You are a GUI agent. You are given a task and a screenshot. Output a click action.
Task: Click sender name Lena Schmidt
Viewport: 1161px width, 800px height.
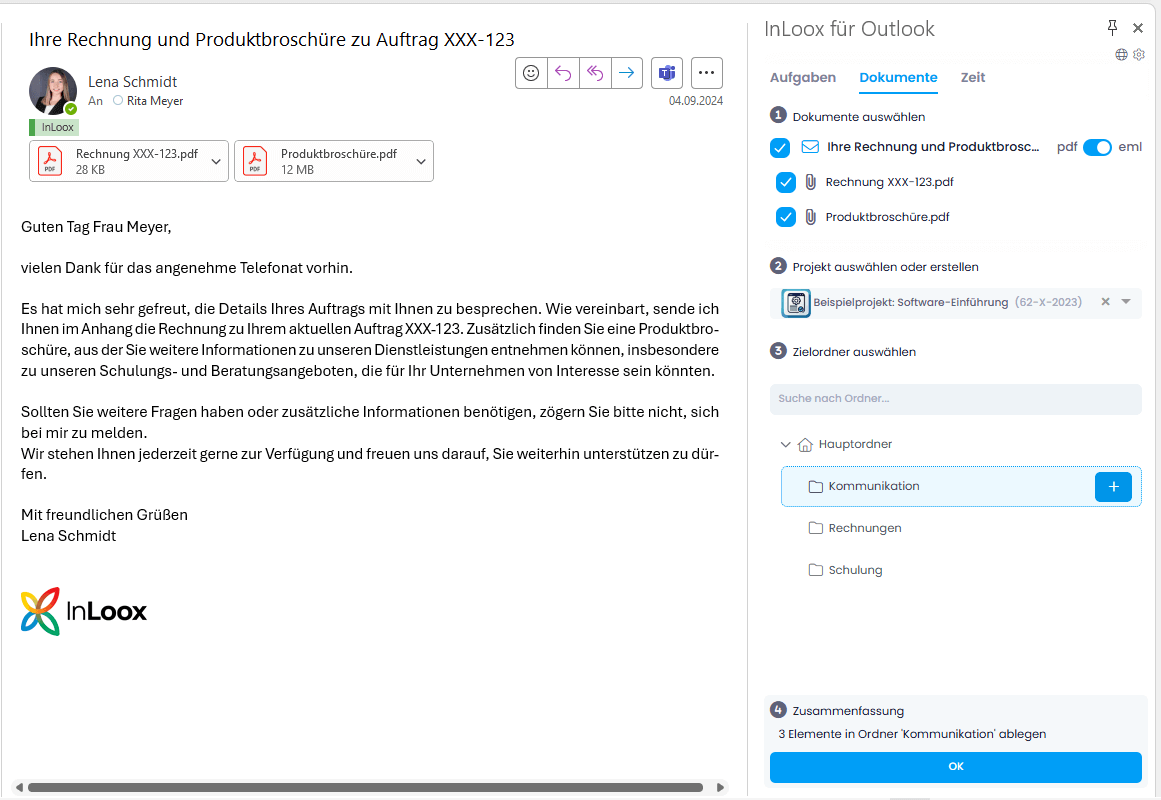pos(133,82)
